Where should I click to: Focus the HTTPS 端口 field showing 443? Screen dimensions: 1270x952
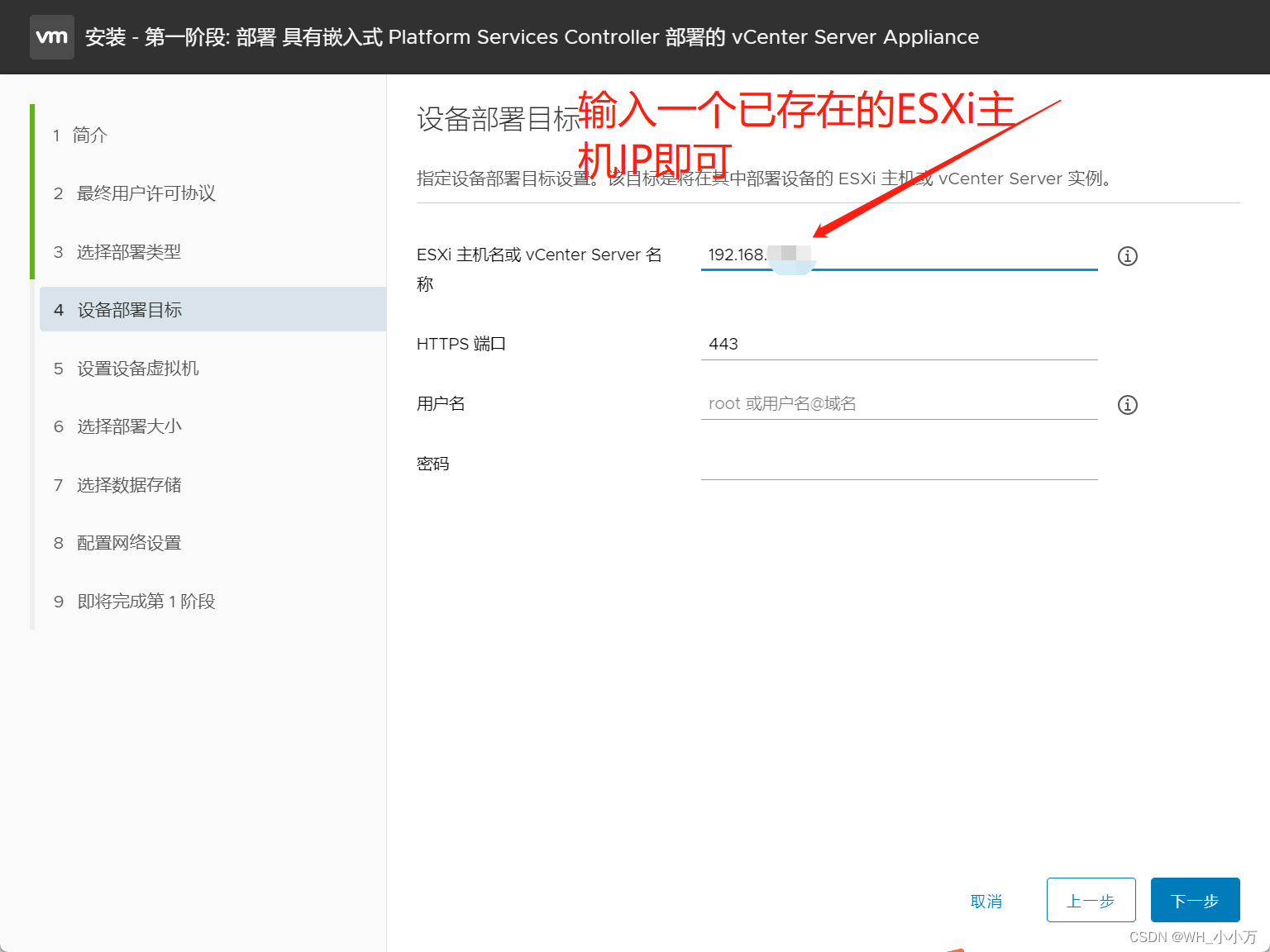[900, 345]
